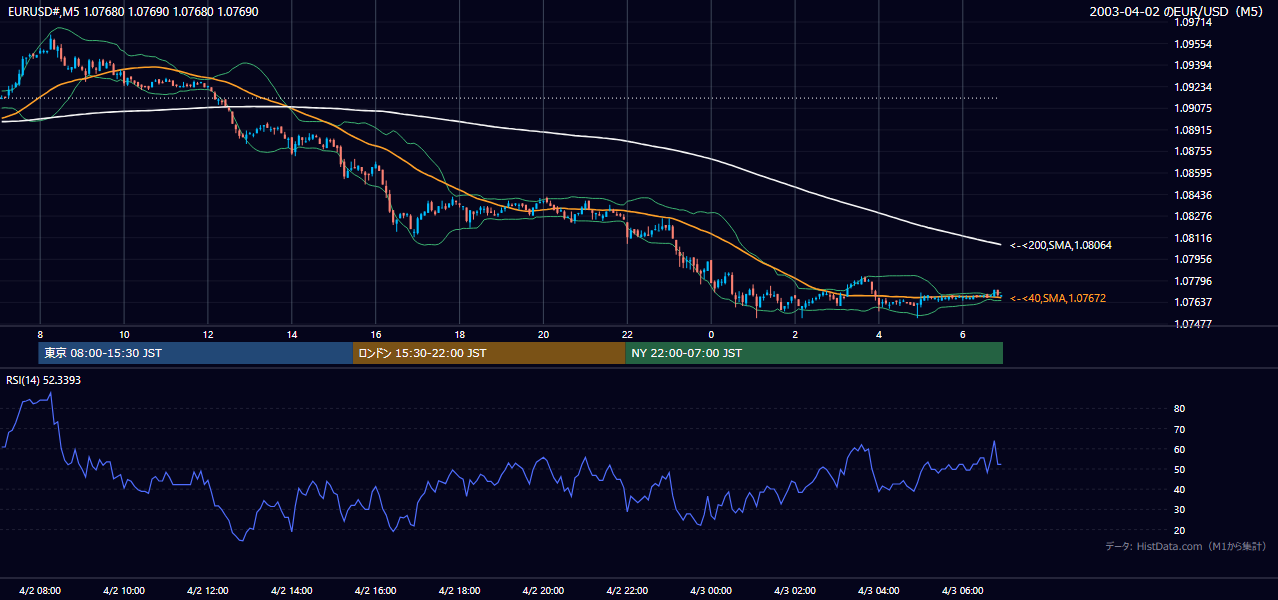Viewport: 1278px width, 600px height.
Task: Click price axis value 1.09714
Action: click(x=1192, y=23)
